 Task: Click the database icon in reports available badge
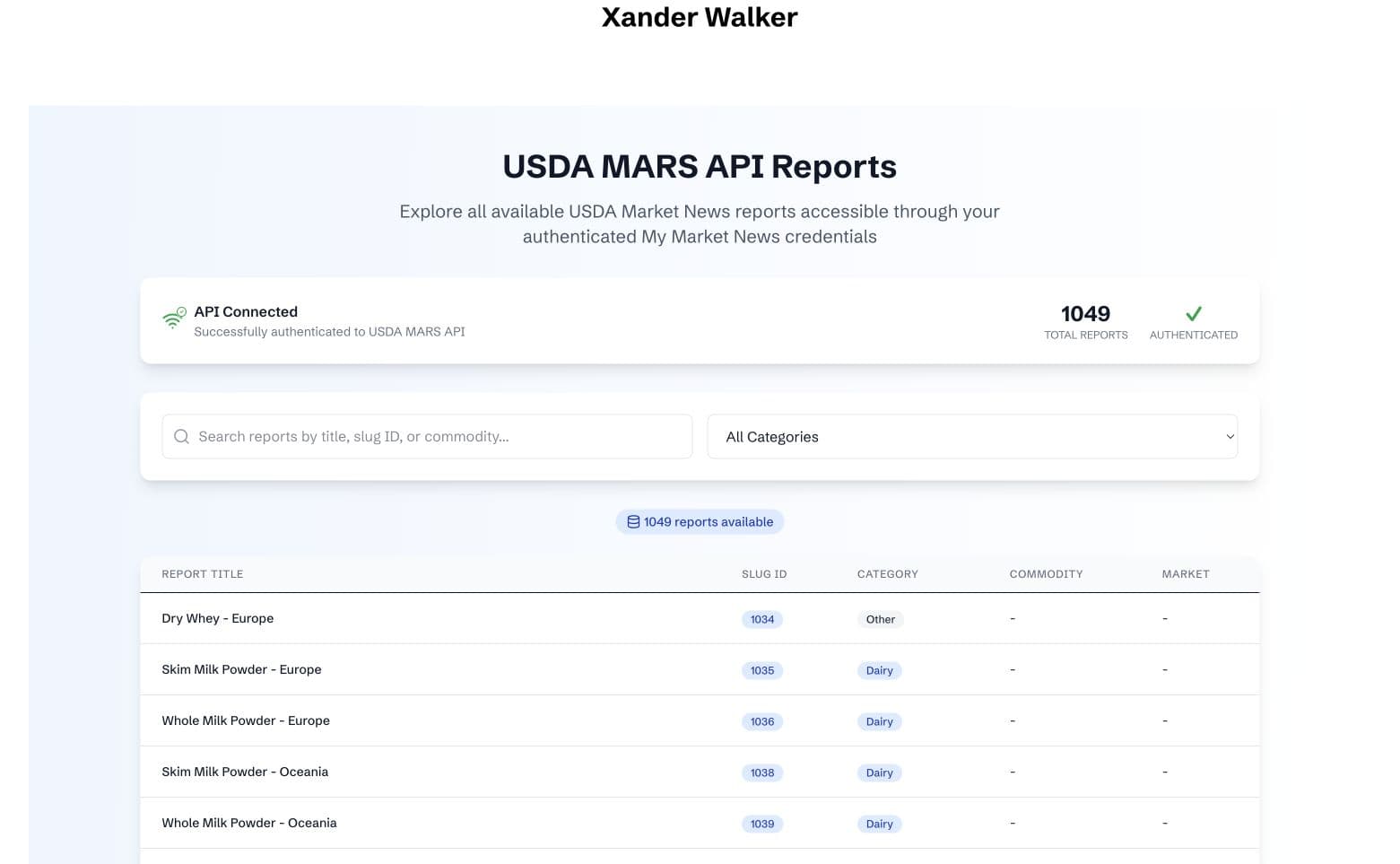click(633, 522)
